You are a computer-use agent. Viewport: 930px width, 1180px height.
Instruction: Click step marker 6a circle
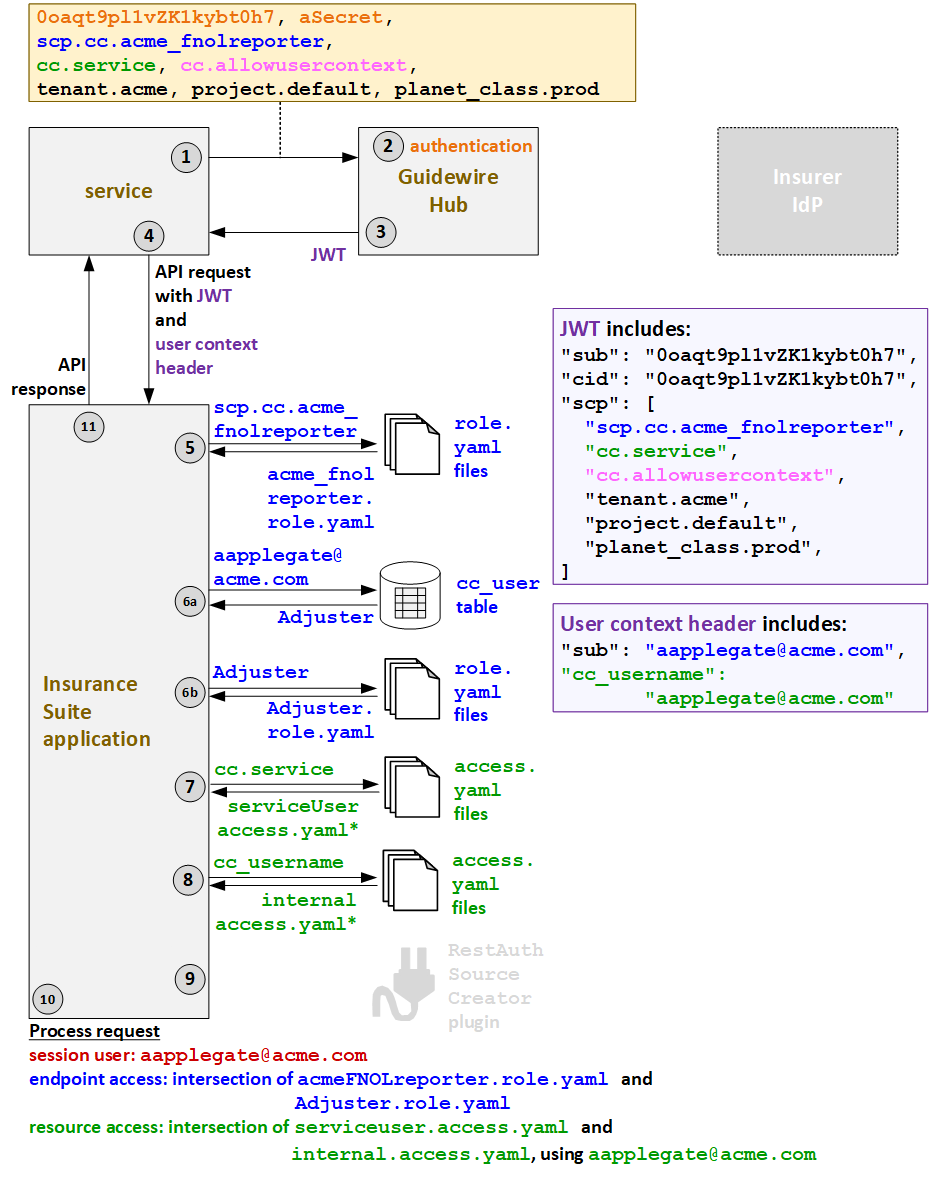[x=188, y=601]
